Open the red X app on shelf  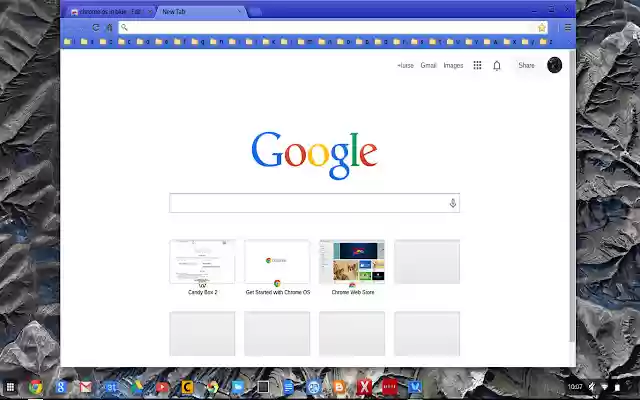(x=364, y=387)
